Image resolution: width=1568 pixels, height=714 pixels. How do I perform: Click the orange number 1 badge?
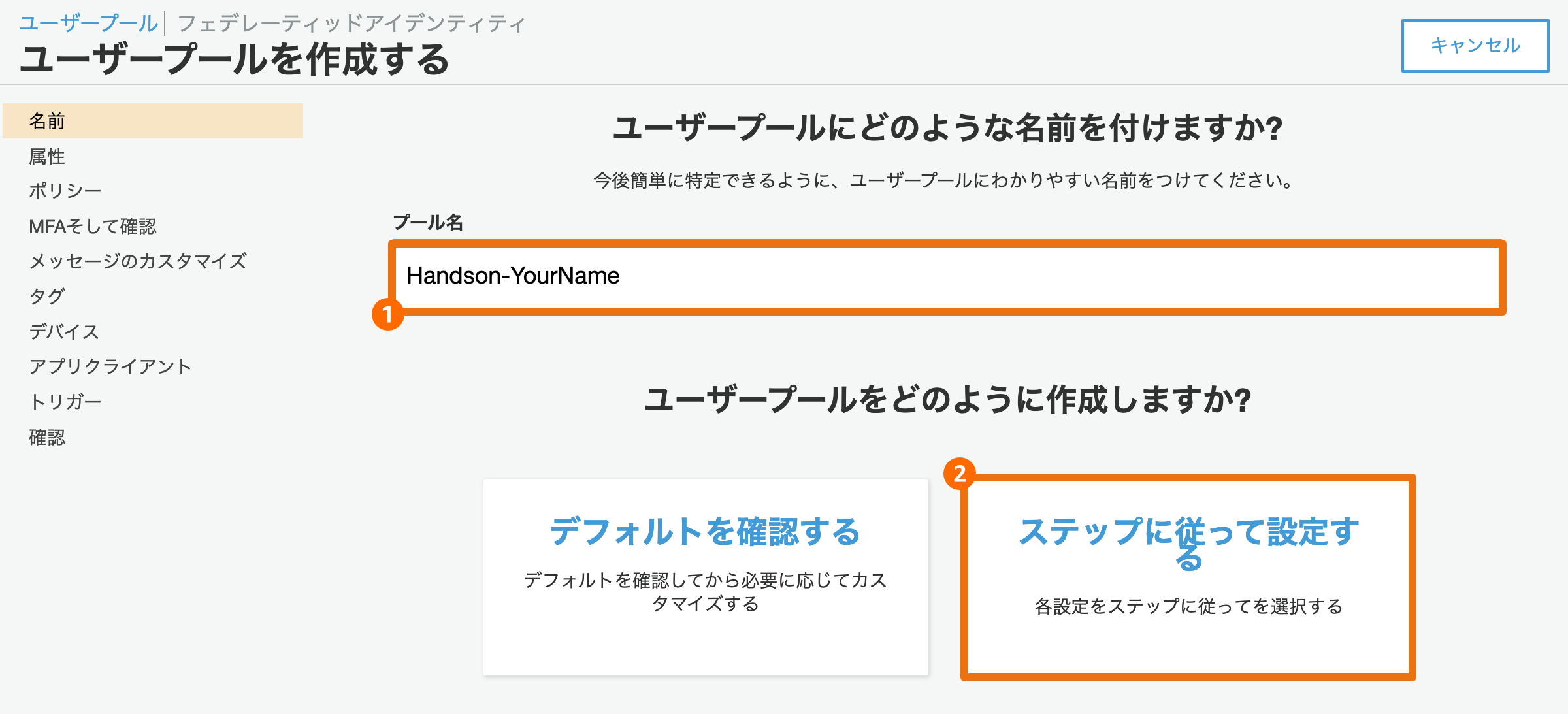[387, 314]
